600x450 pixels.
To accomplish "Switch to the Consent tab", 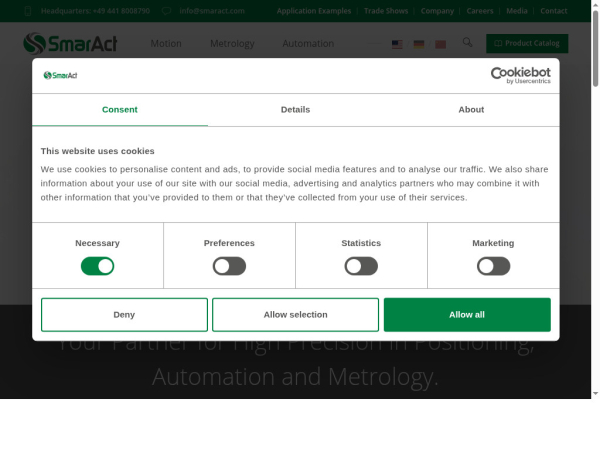I will point(120,110).
